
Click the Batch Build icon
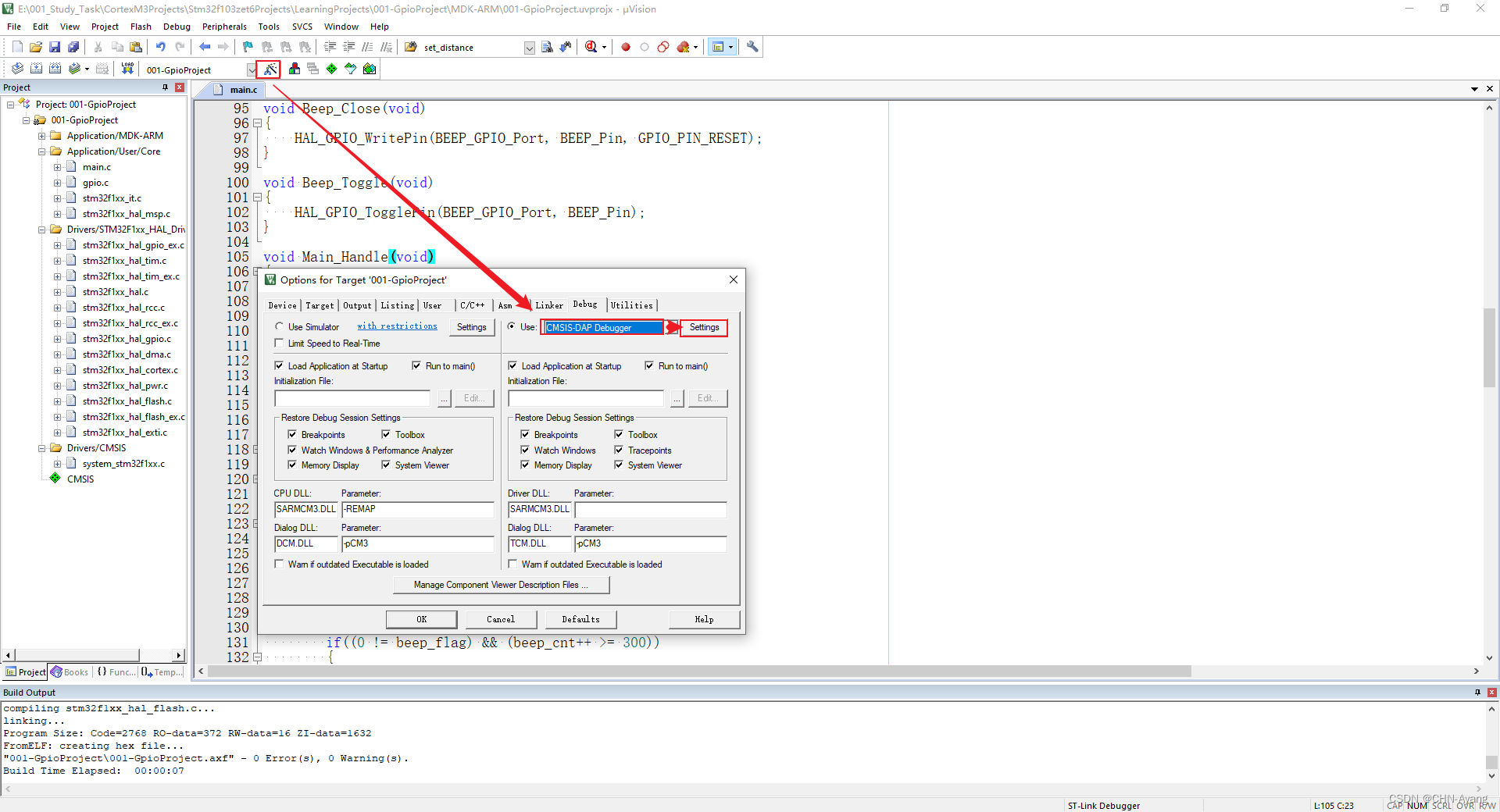point(74,69)
